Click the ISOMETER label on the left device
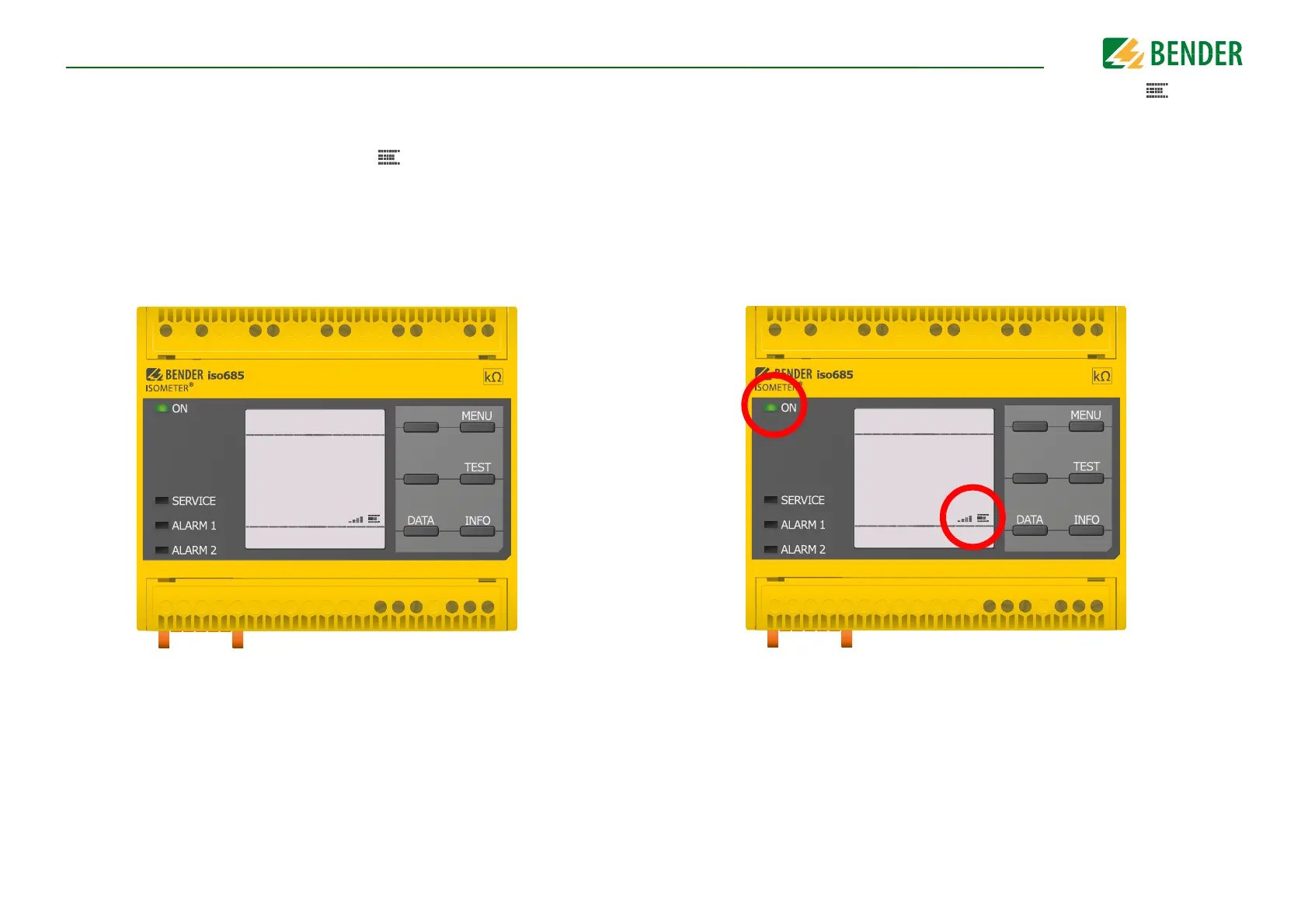 point(169,388)
